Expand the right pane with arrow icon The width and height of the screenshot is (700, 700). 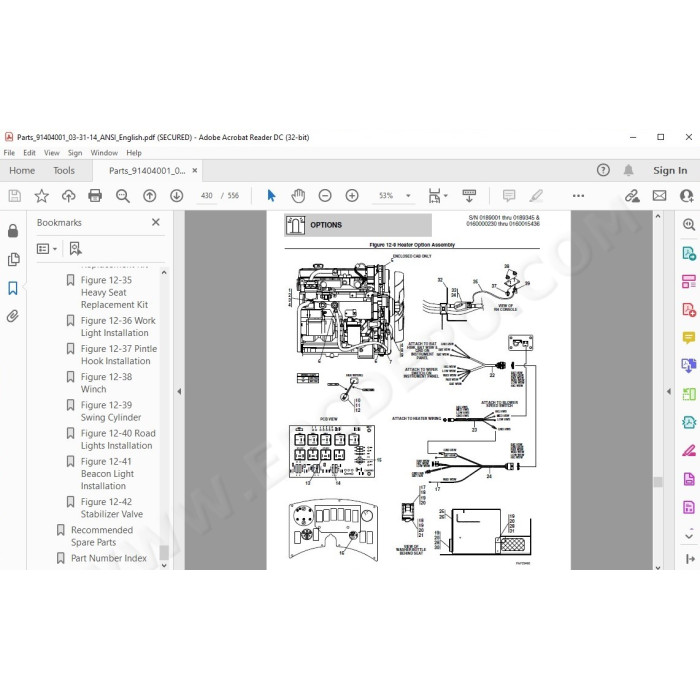pos(690,558)
